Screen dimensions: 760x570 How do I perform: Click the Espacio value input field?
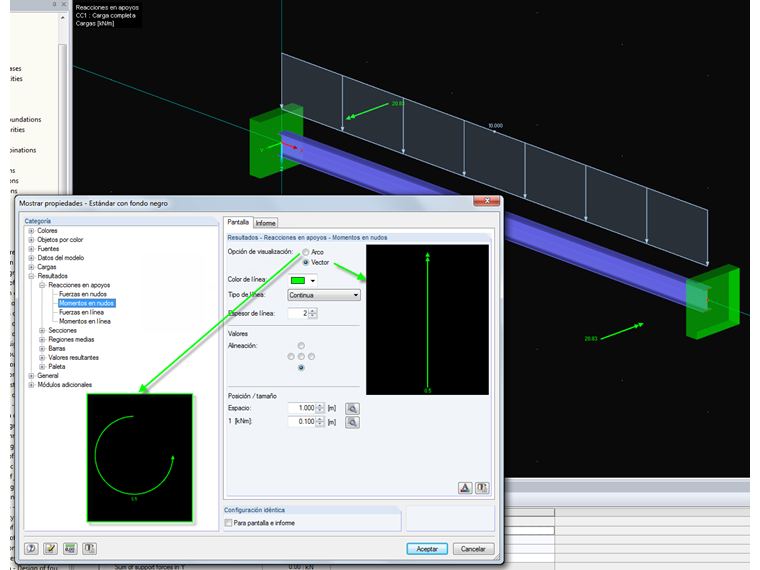coord(301,408)
